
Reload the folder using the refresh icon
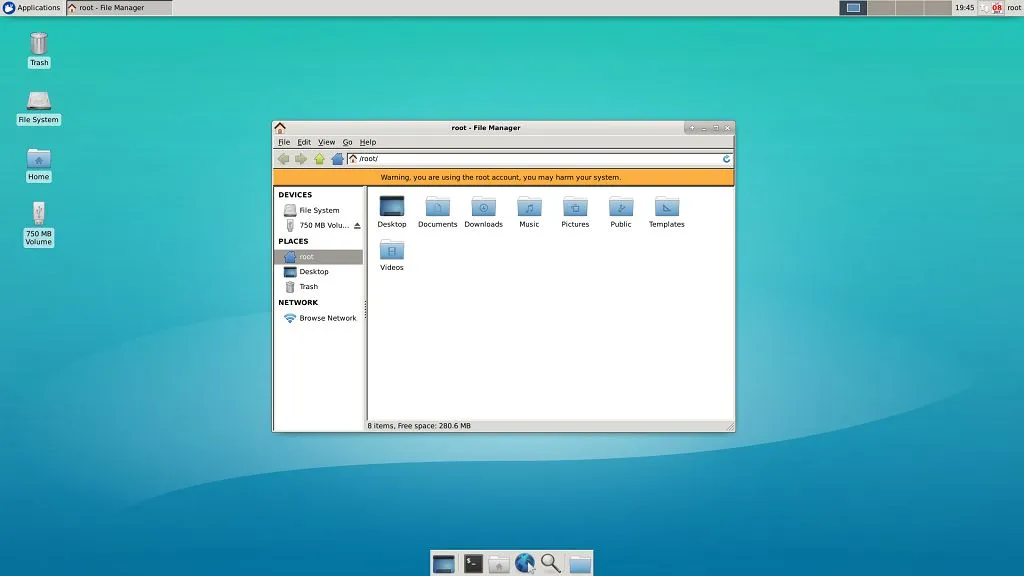[x=726, y=159]
